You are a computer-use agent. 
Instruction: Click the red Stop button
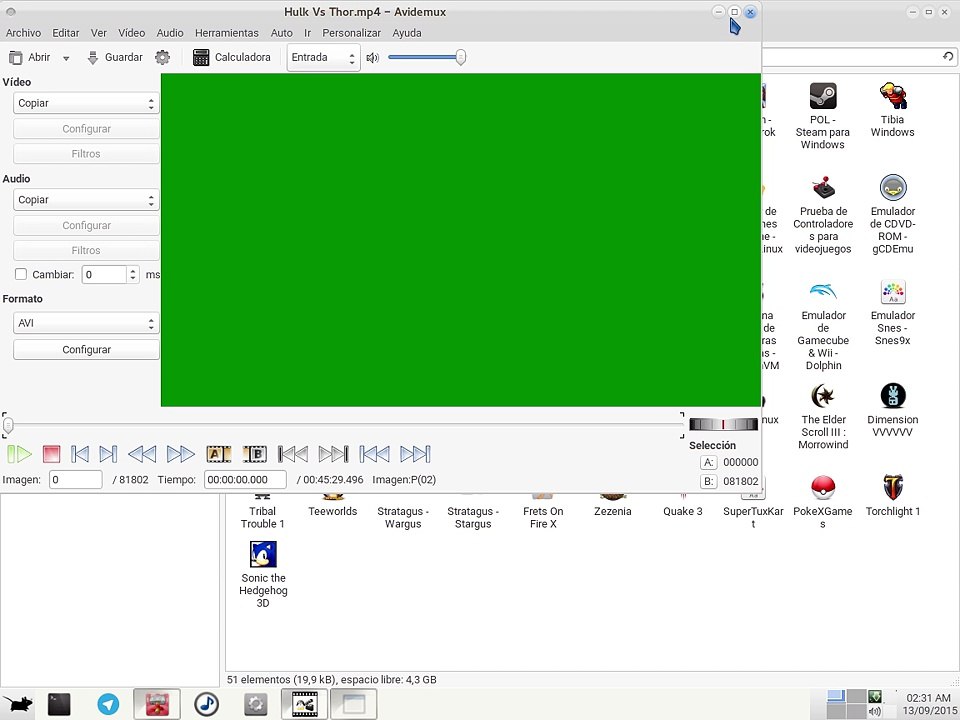point(51,454)
